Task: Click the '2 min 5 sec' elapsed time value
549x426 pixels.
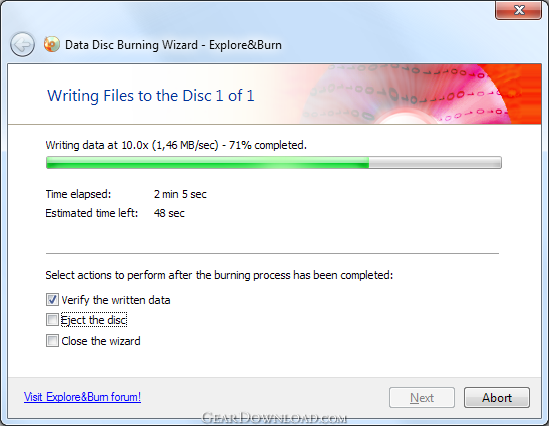Action: tap(180, 194)
